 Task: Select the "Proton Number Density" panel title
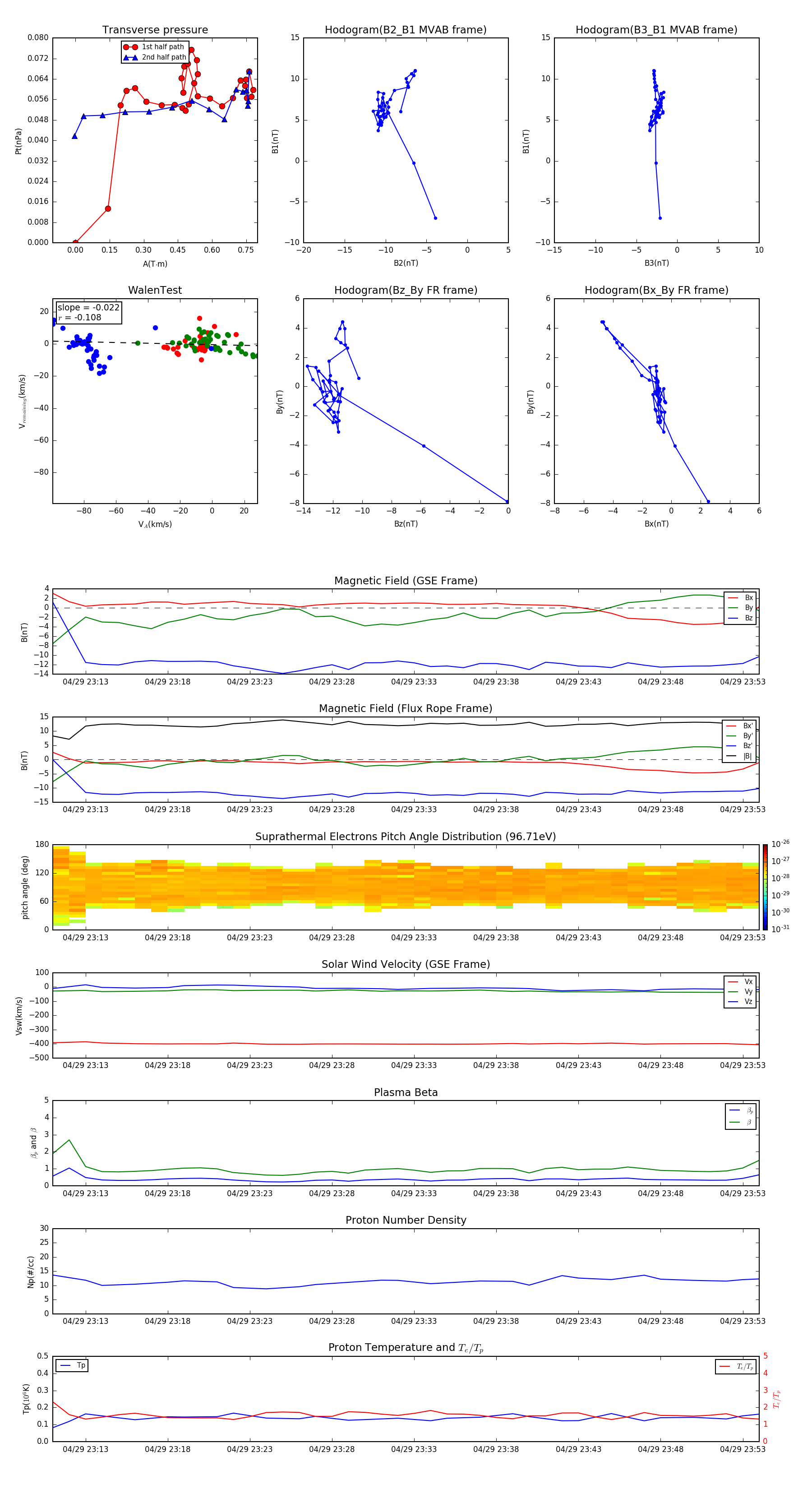[x=406, y=1221]
